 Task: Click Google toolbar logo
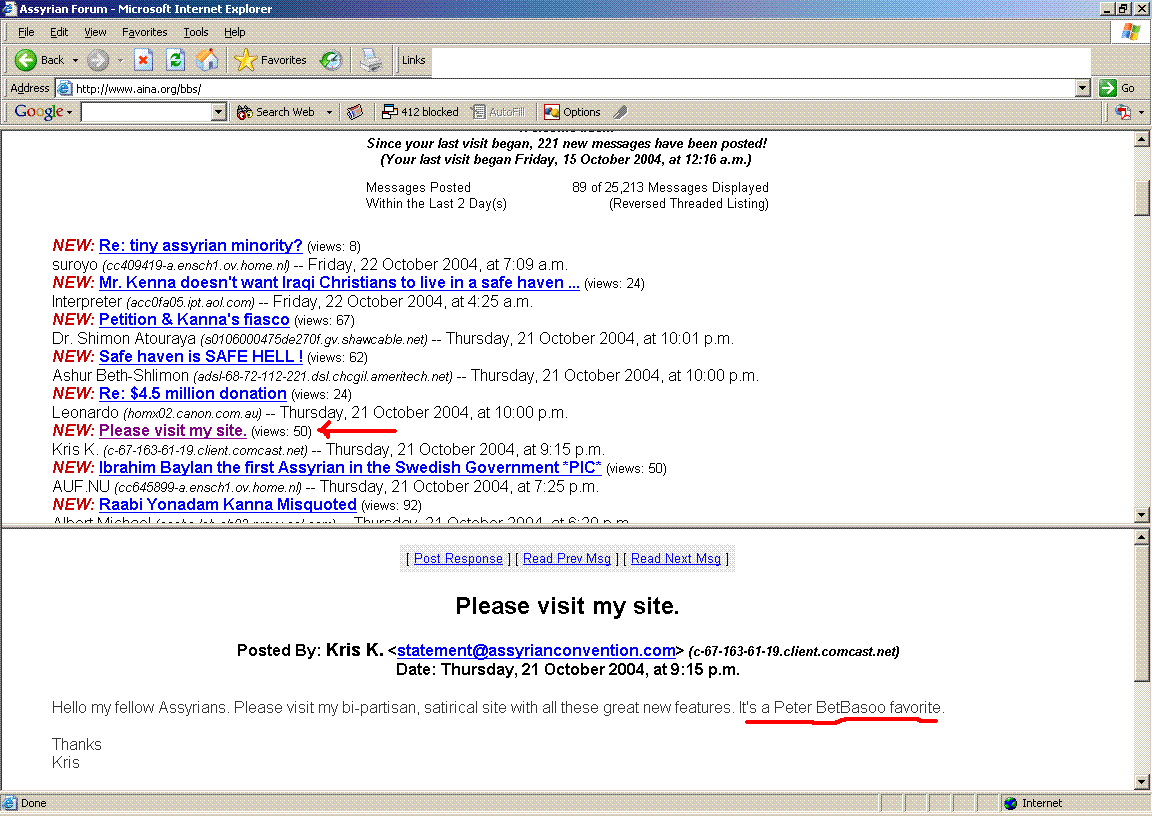click(39, 112)
